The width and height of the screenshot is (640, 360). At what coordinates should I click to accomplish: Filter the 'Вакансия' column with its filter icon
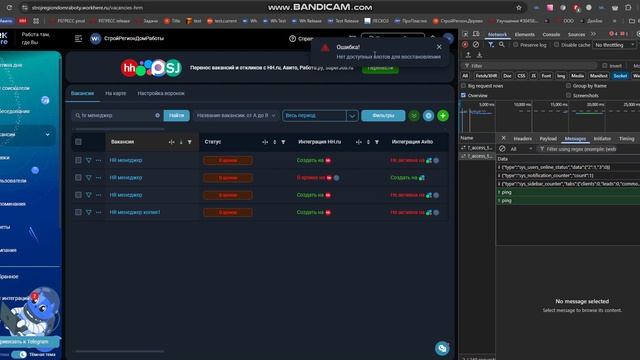pyautogui.click(x=190, y=142)
